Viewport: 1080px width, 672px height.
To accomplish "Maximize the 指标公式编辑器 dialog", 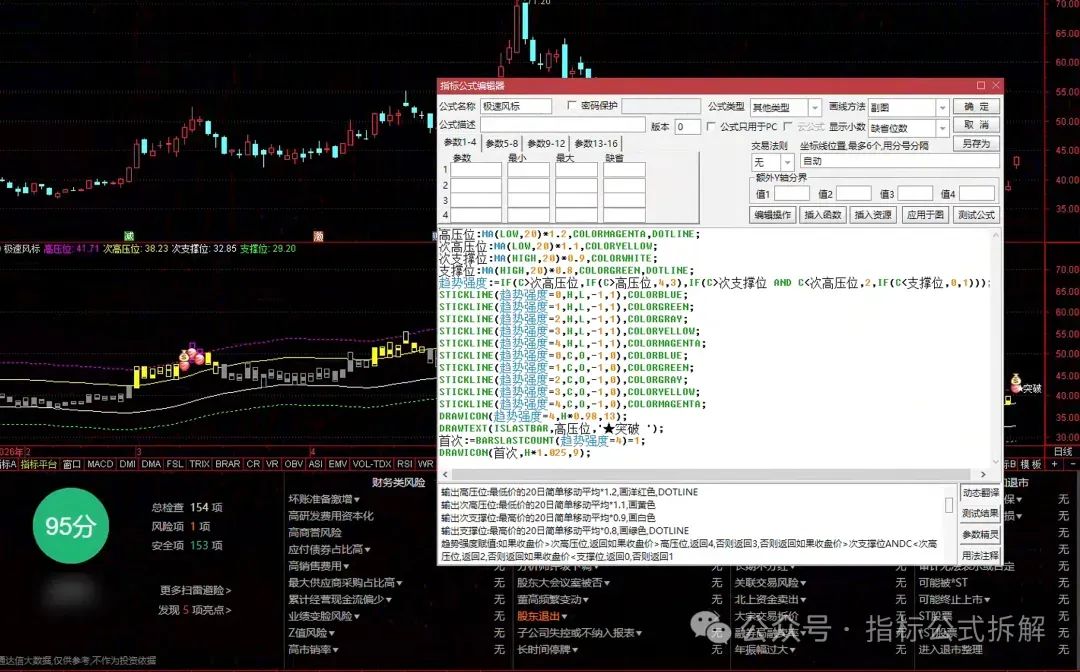I will click(x=981, y=85).
